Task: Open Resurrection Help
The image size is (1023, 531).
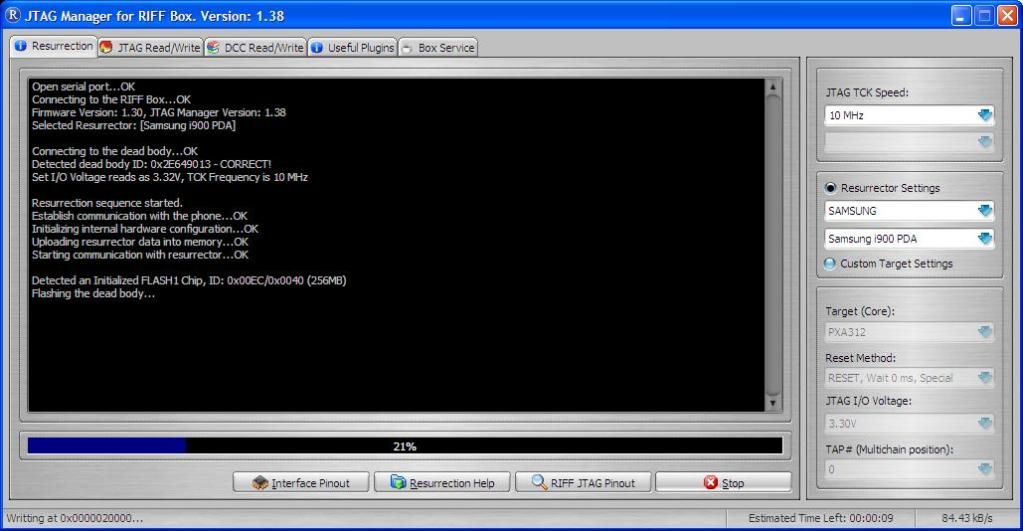Action: point(442,483)
